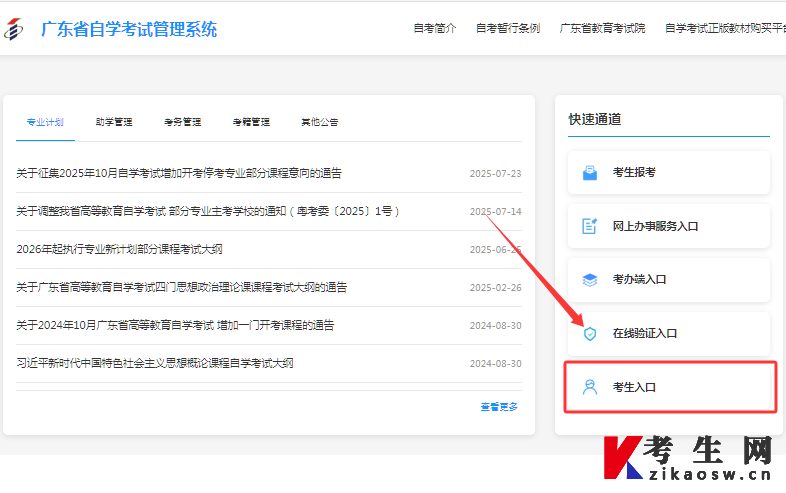Click the 查看更多 link

click(499, 407)
